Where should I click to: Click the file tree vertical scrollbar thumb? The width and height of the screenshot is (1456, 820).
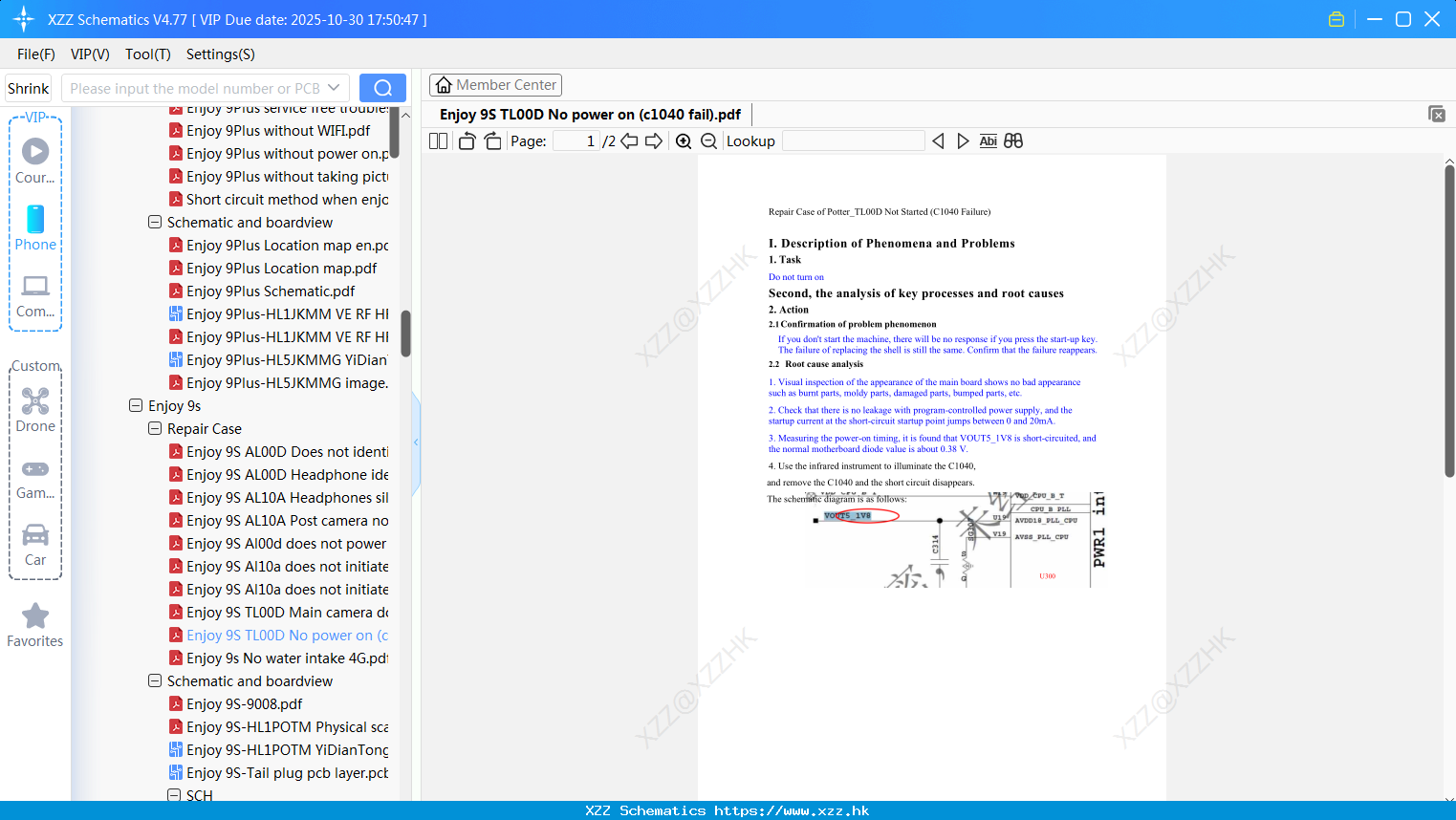click(x=405, y=334)
